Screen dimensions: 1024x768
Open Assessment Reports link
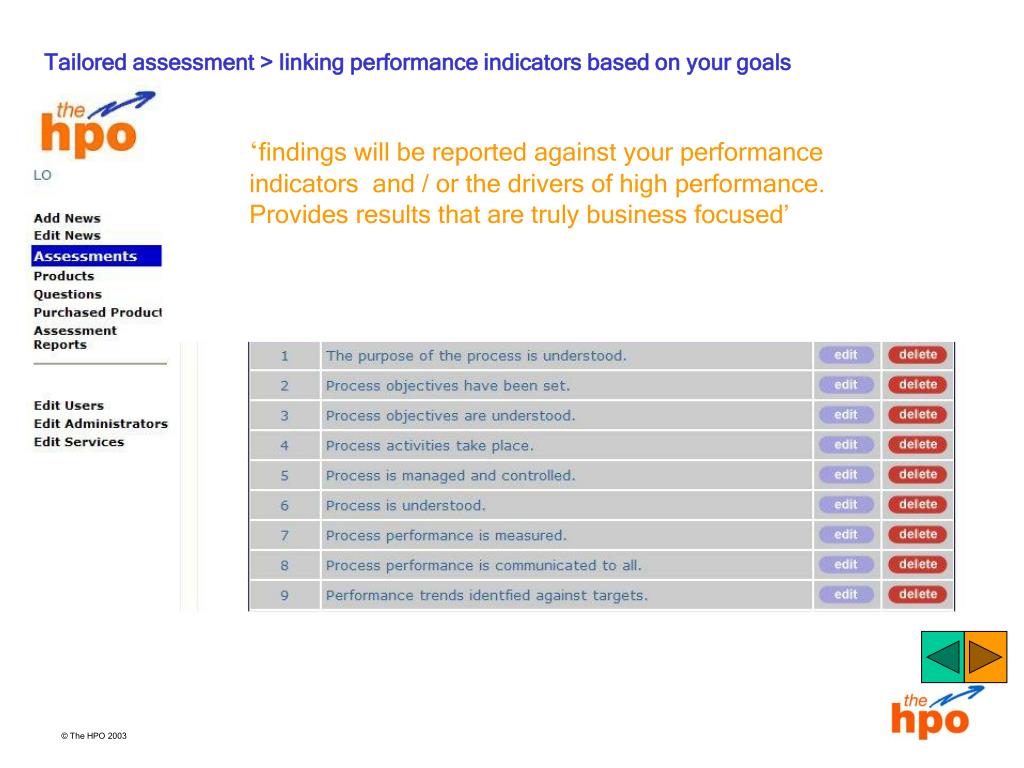(75, 338)
